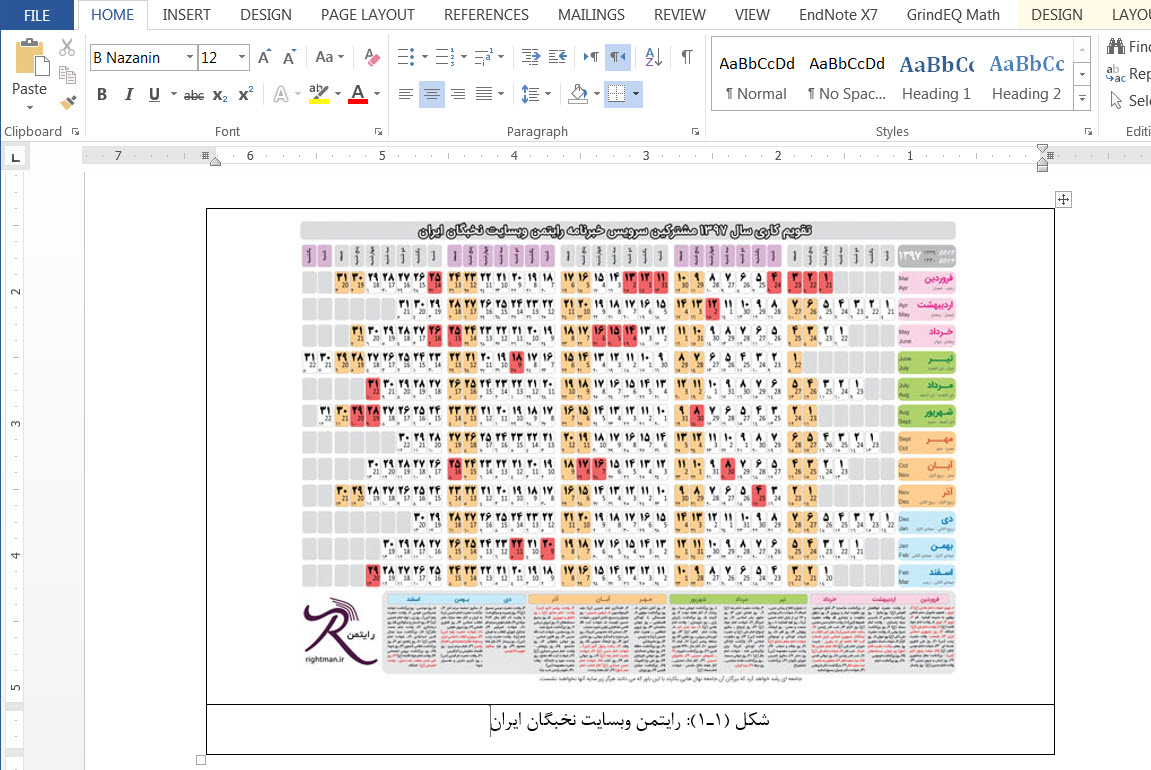Click the Clear All Formatting icon

pos(372,57)
